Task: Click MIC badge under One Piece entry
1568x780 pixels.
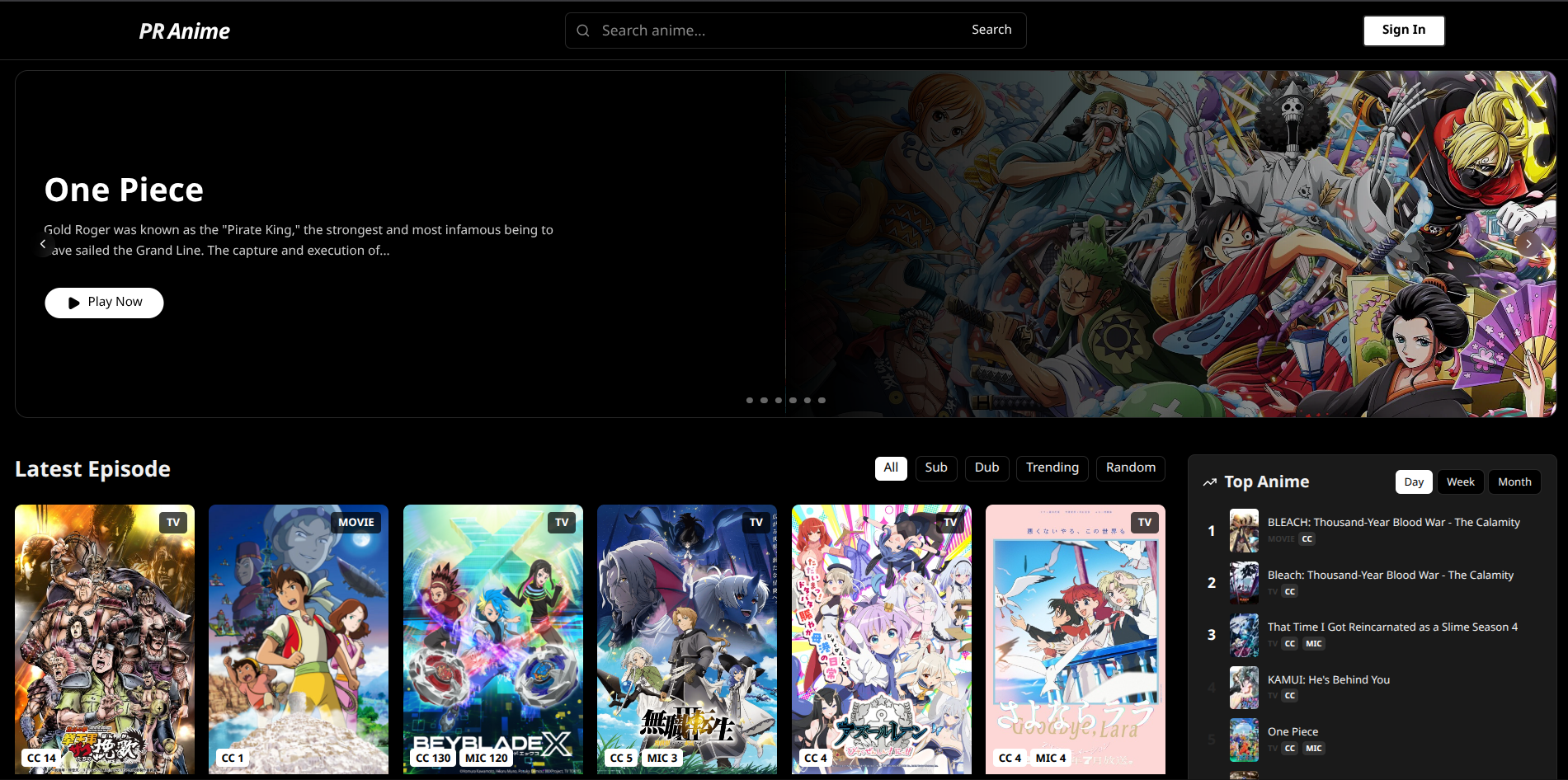Action: (x=1314, y=749)
